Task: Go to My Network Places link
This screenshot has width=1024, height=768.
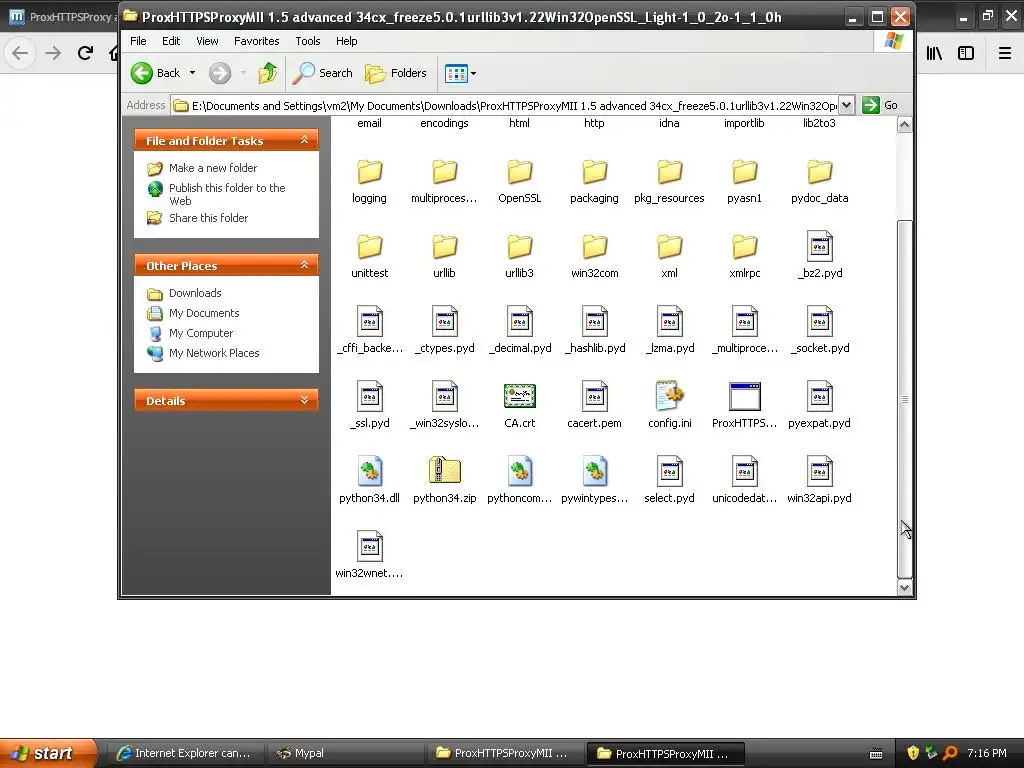Action: [214, 353]
